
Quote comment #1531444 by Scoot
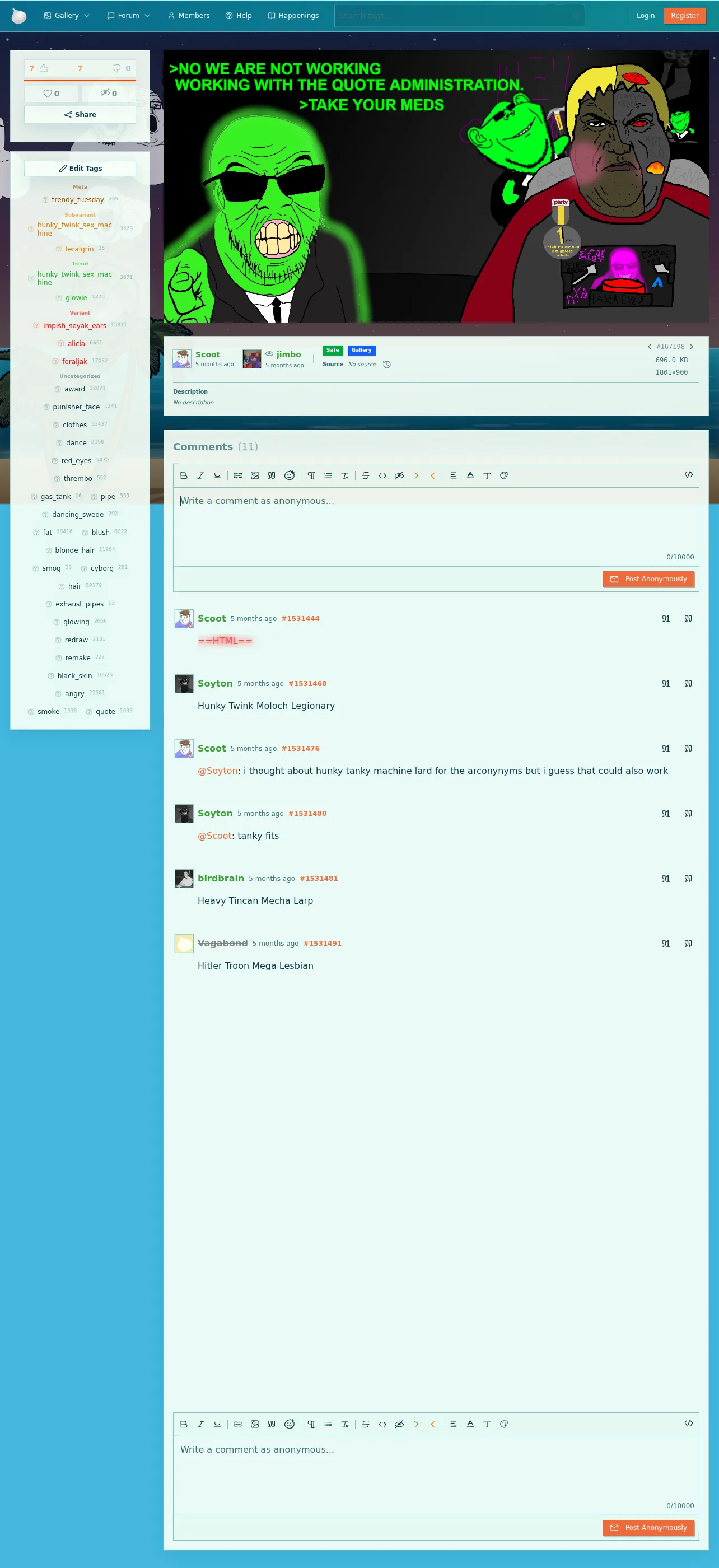coord(688,618)
